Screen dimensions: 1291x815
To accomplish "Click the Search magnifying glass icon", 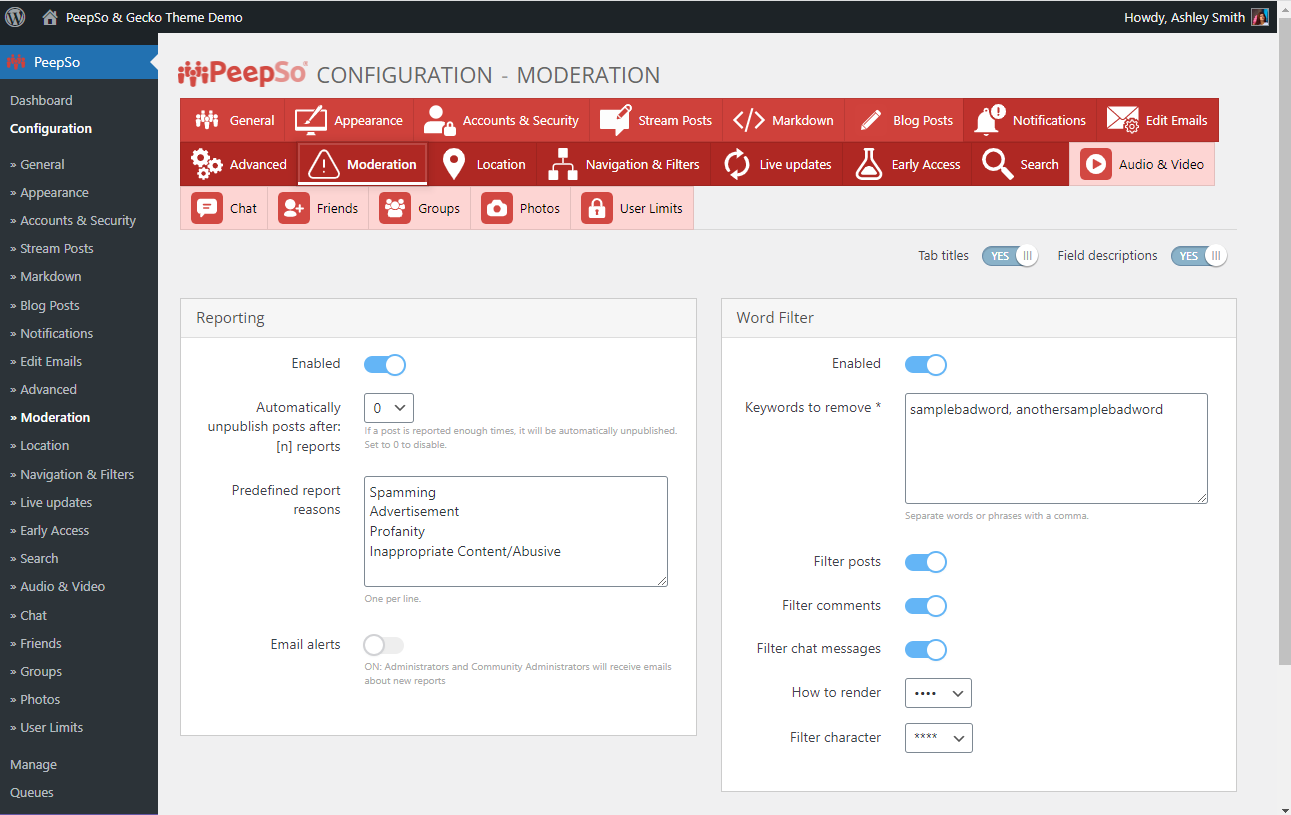I will pos(998,164).
